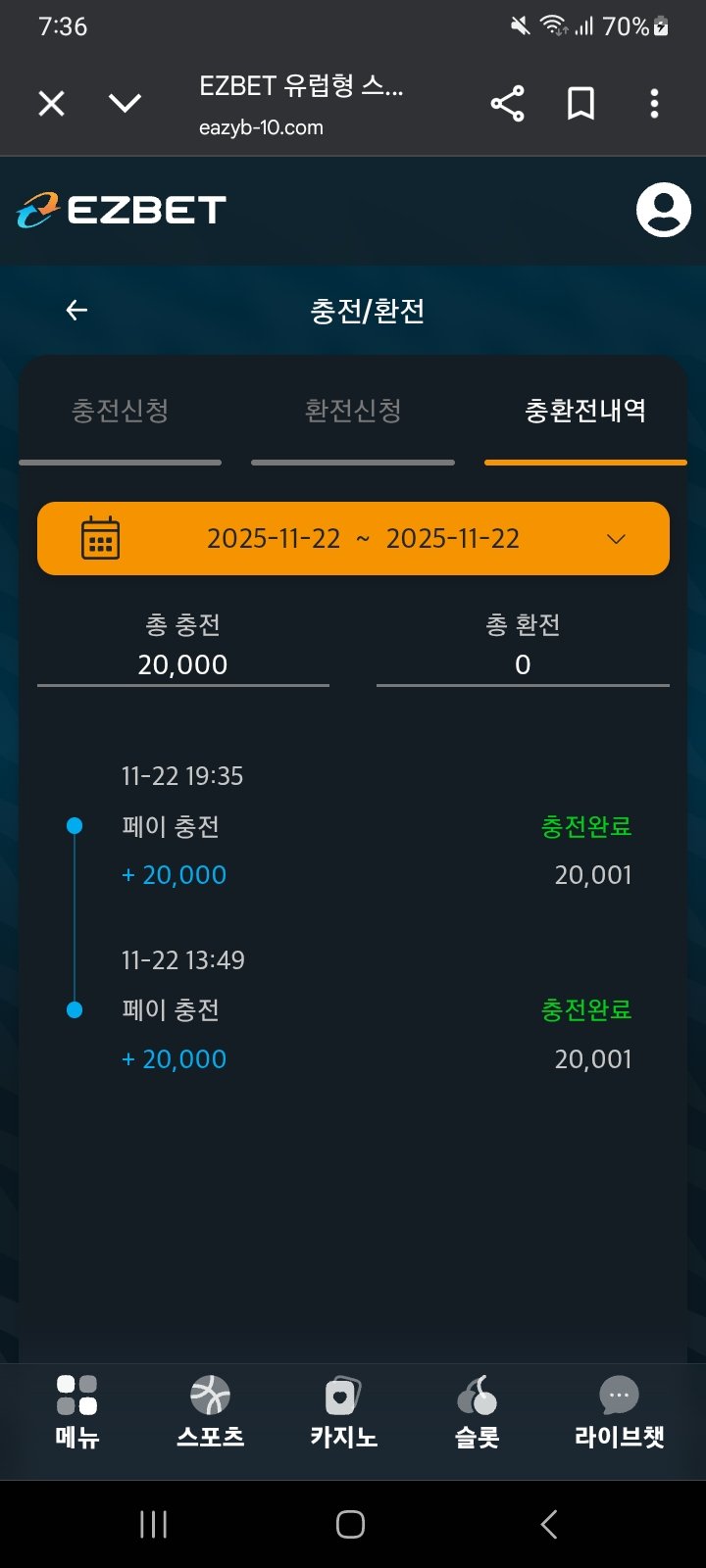Close the browser custom tab
This screenshot has height=1568, width=706.
coord(51,103)
